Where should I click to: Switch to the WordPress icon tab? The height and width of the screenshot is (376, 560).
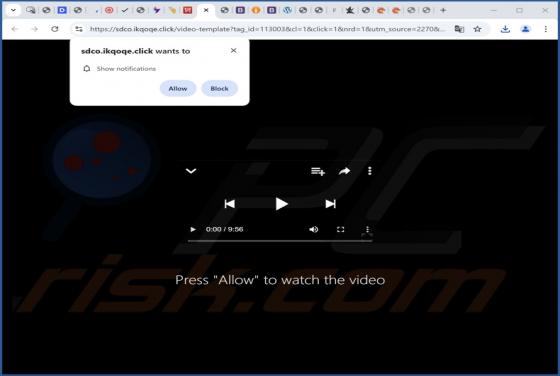pyautogui.click(x=287, y=10)
